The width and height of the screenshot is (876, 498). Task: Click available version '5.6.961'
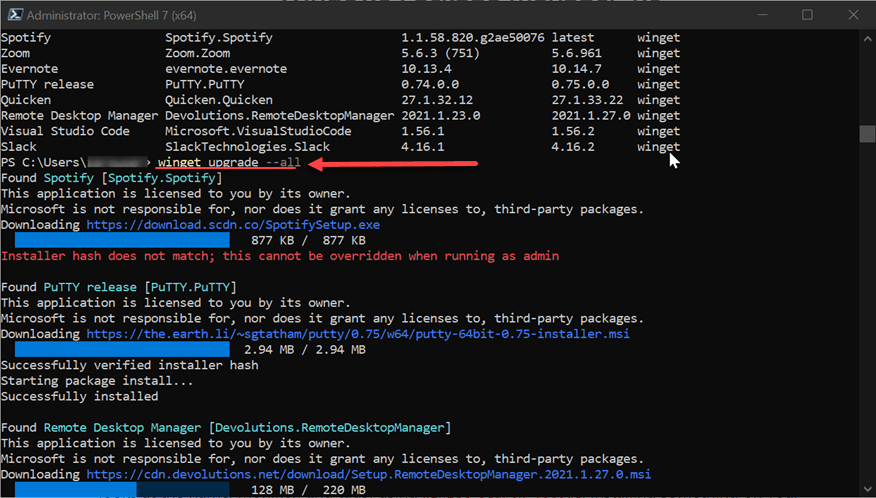577,53
